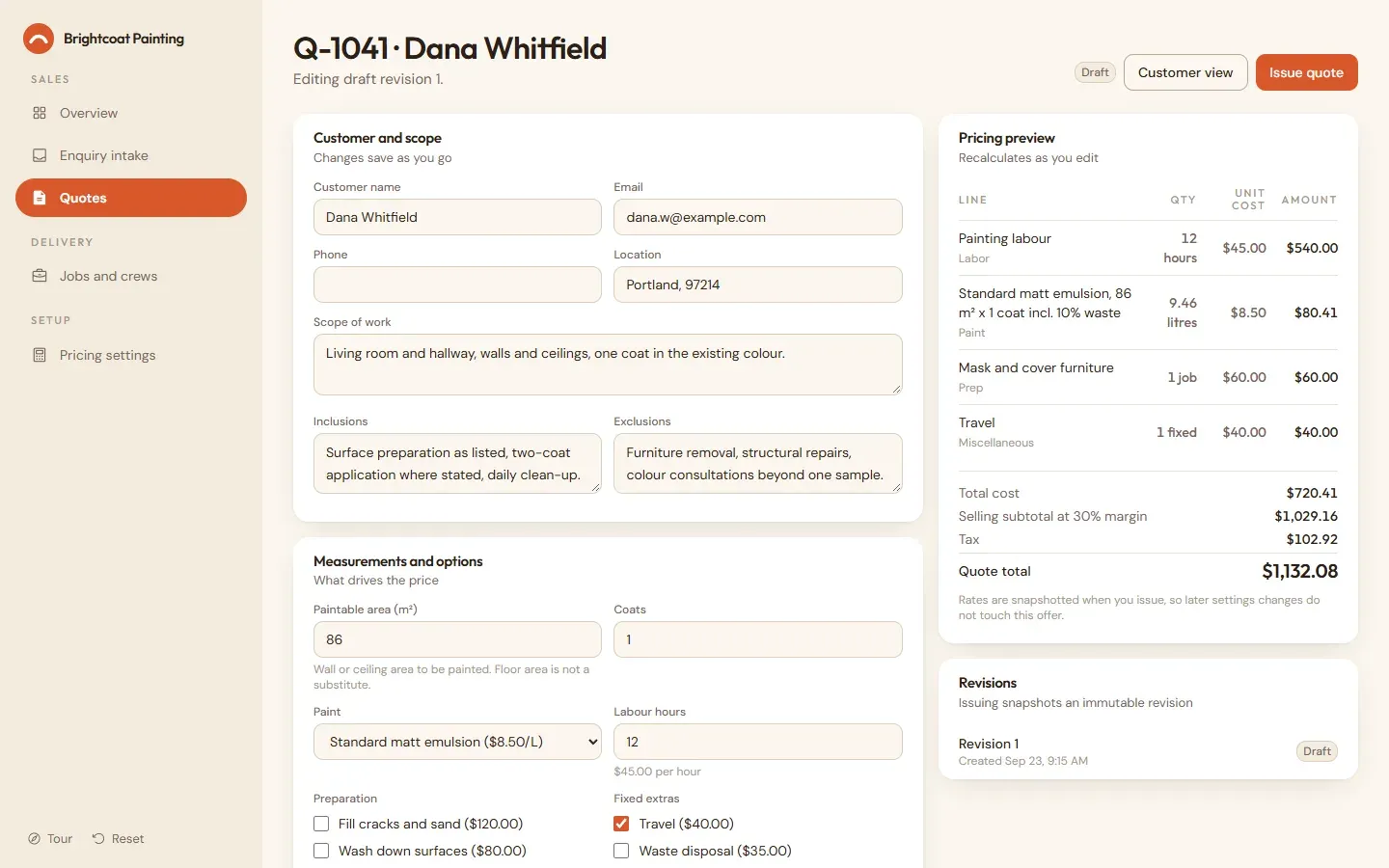The height and width of the screenshot is (868, 1389).
Task: Go to Enquiry intake page
Action: [131, 155]
